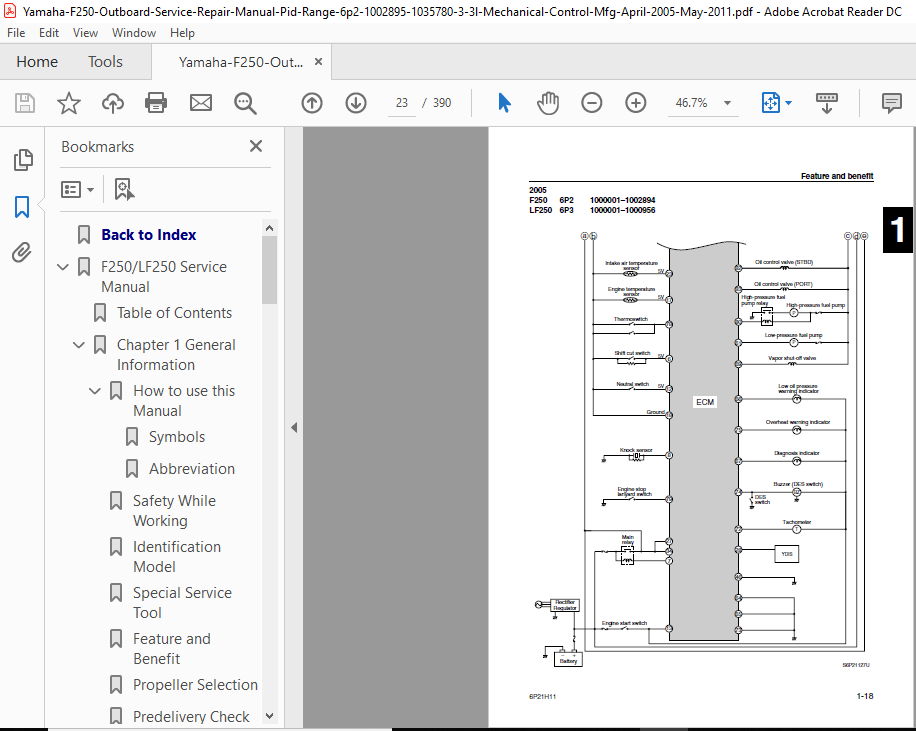Click bookmarks scrollbar down arrow
The image size is (916, 731).
[269, 716]
